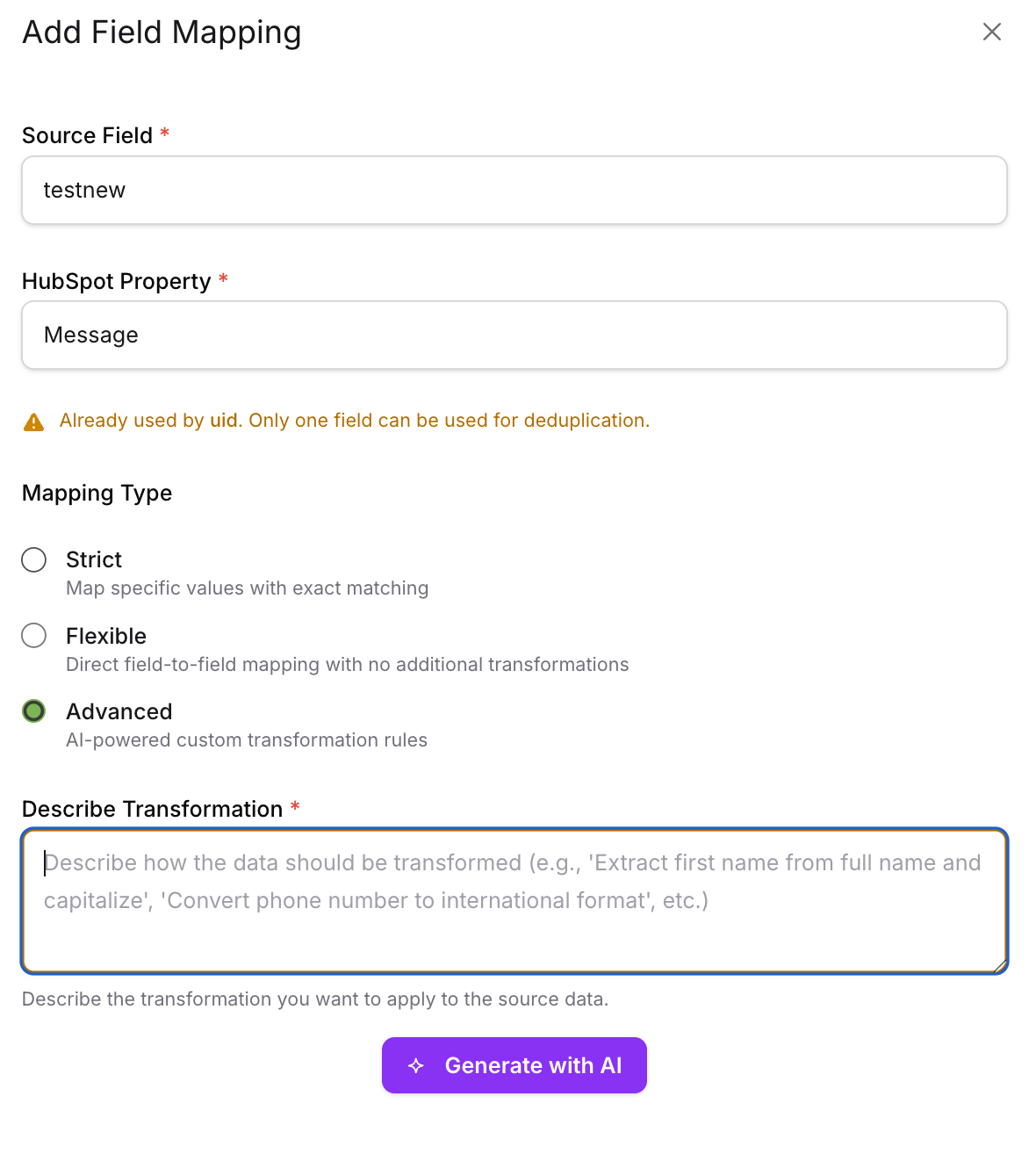Click the text area resize handle corner
The height and width of the screenshot is (1161, 1036).
point(999,965)
